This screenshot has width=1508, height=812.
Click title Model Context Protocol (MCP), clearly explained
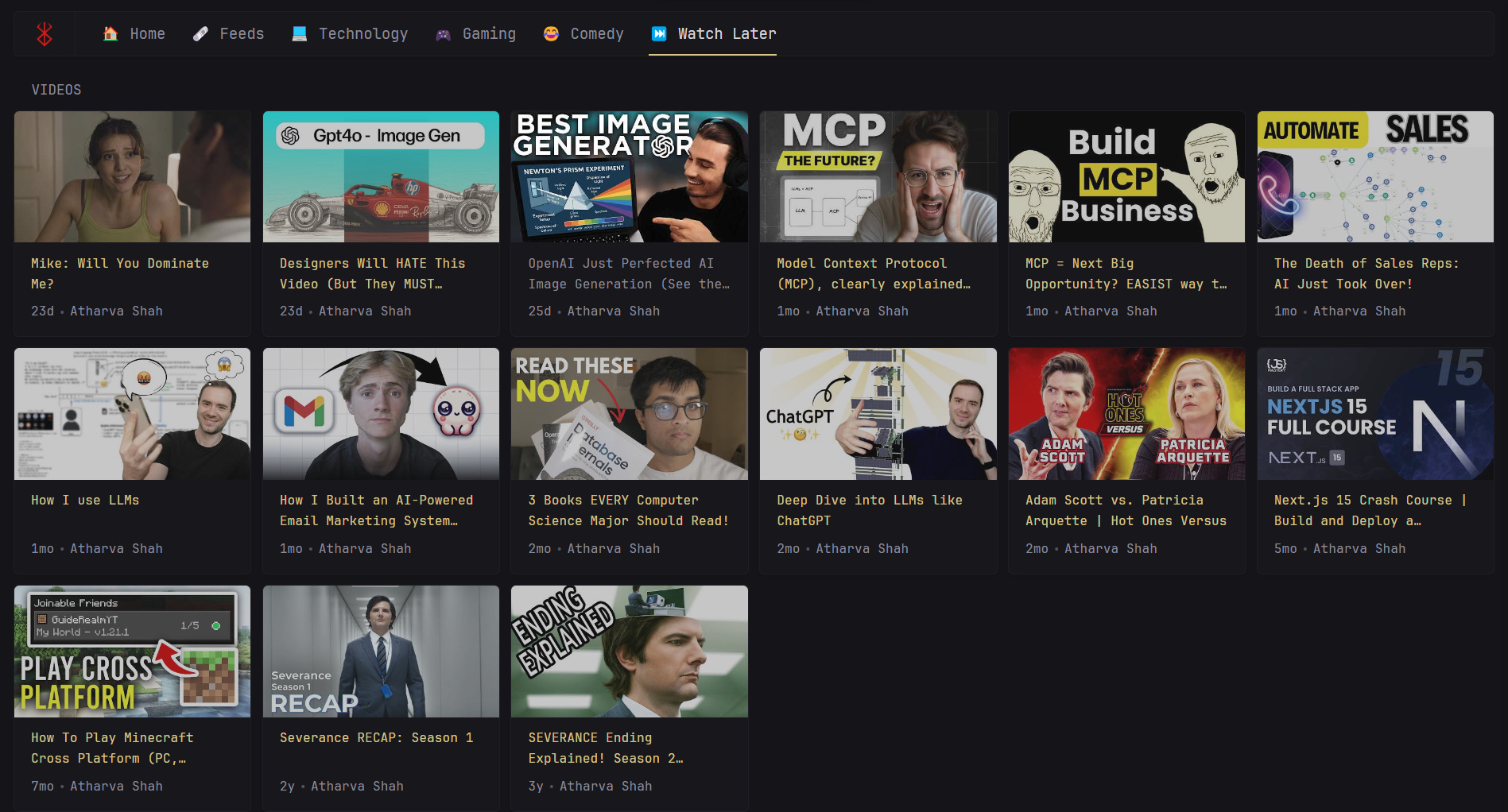click(874, 273)
